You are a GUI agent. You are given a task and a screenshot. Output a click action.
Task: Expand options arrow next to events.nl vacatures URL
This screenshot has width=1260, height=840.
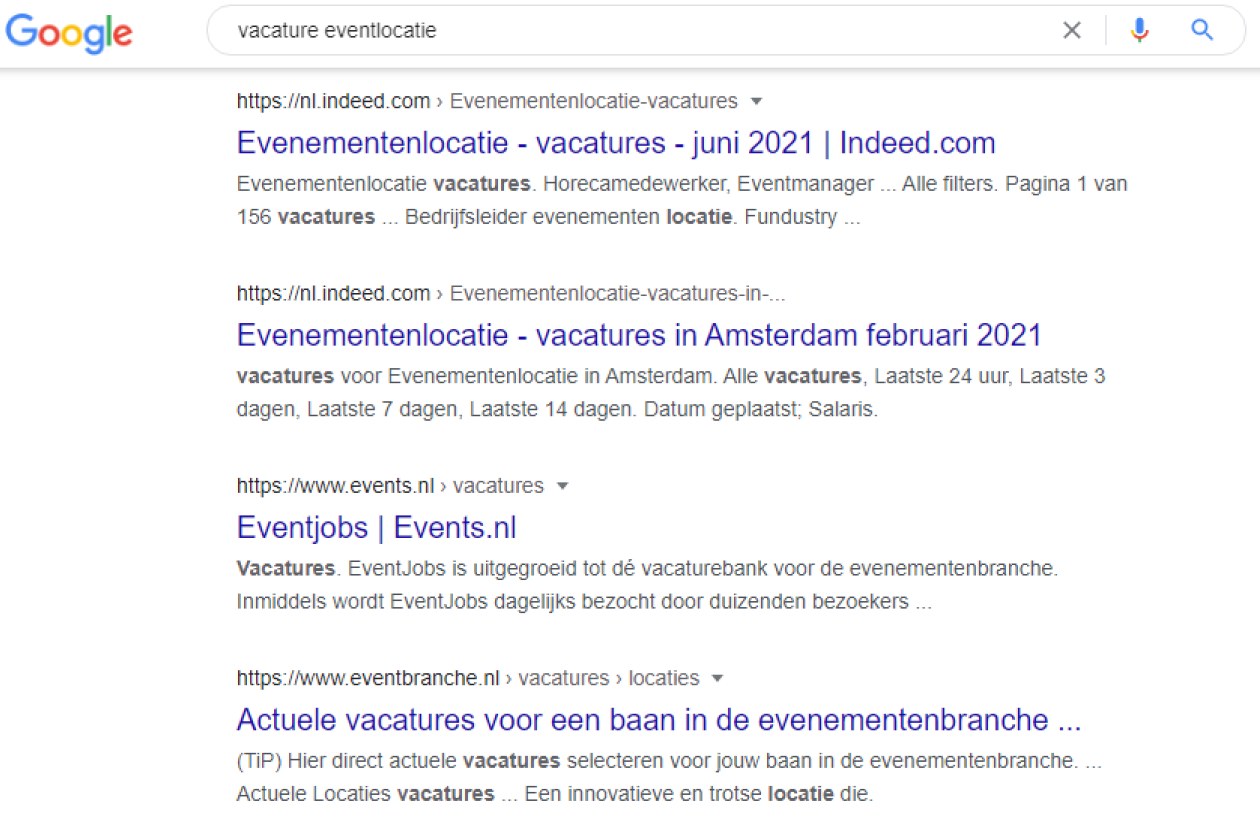click(x=562, y=486)
